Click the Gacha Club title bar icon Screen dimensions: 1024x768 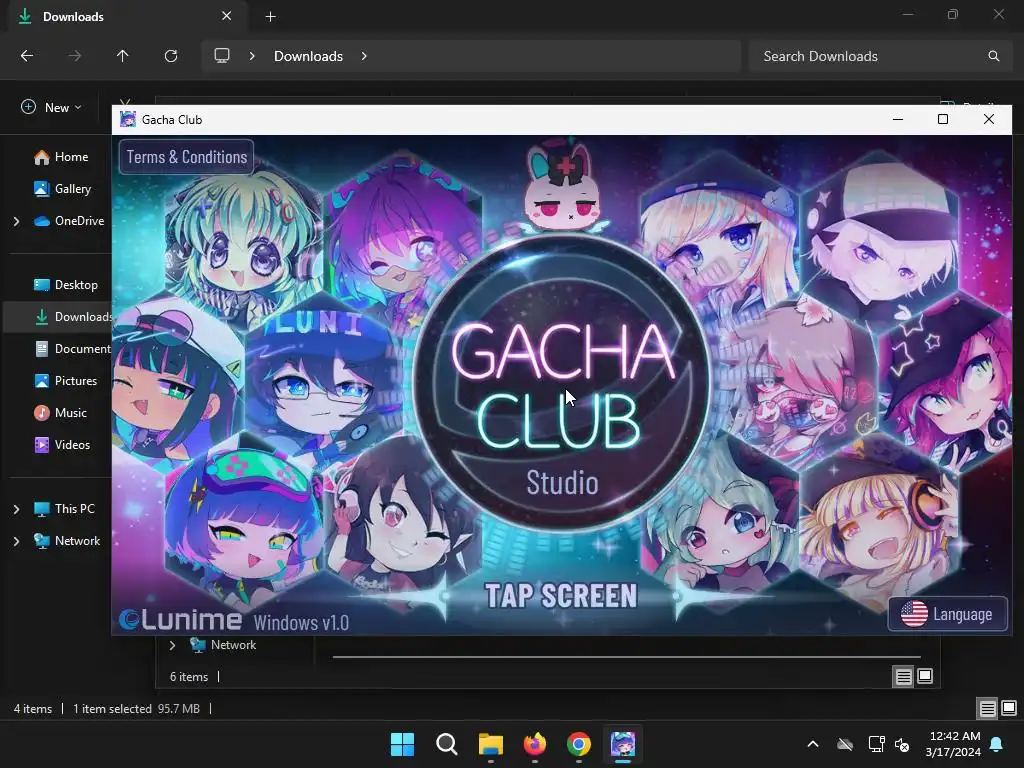point(128,120)
